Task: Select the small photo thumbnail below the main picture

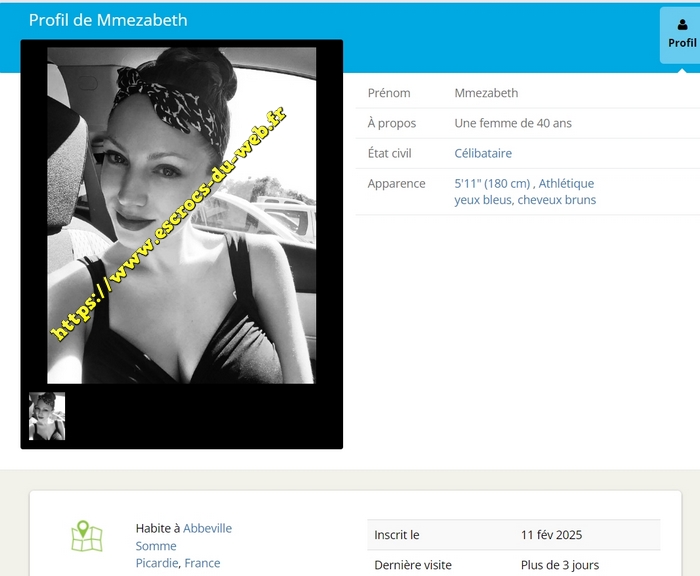Action: pyautogui.click(x=47, y=416)
